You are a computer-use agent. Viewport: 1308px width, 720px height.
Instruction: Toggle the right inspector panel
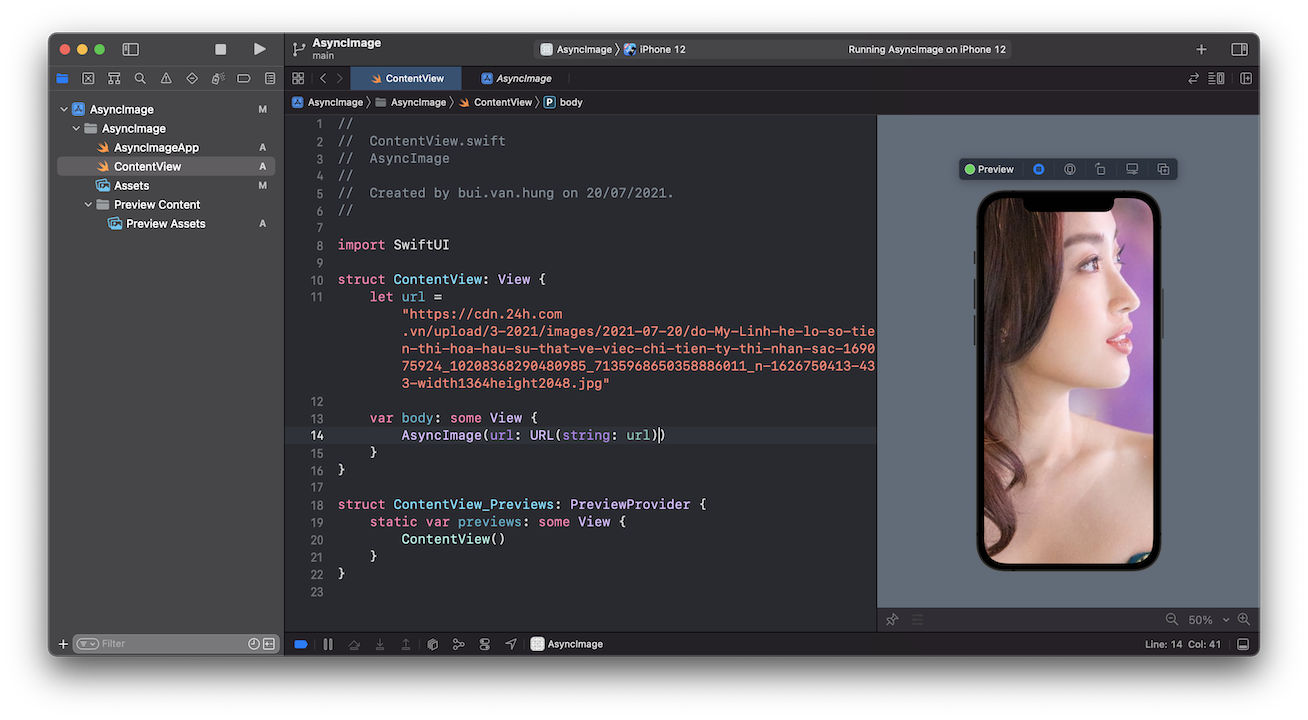[1239, 49]
